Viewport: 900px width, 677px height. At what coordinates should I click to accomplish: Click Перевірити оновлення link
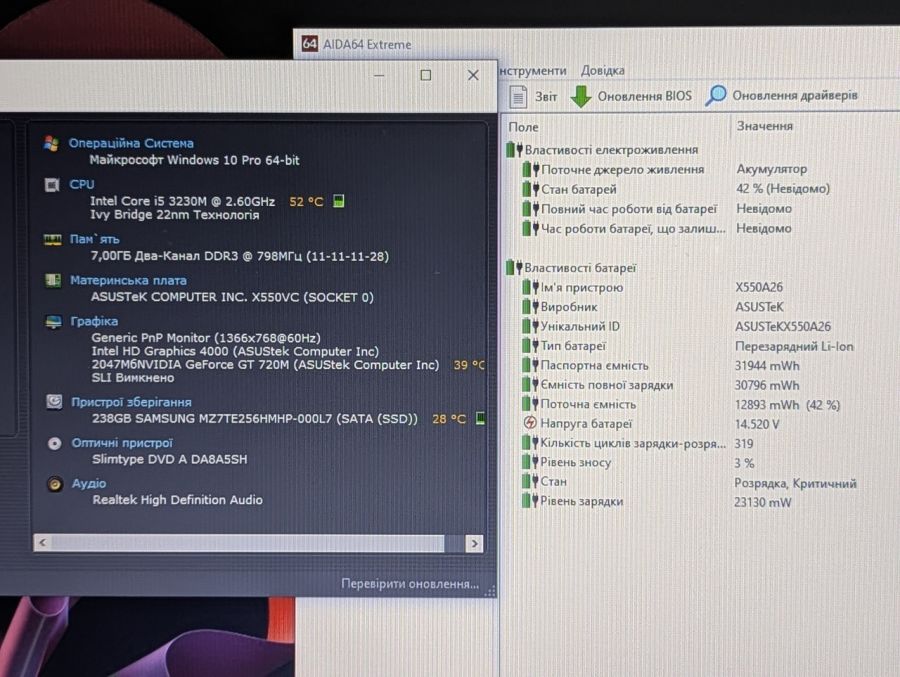(410, 583)
